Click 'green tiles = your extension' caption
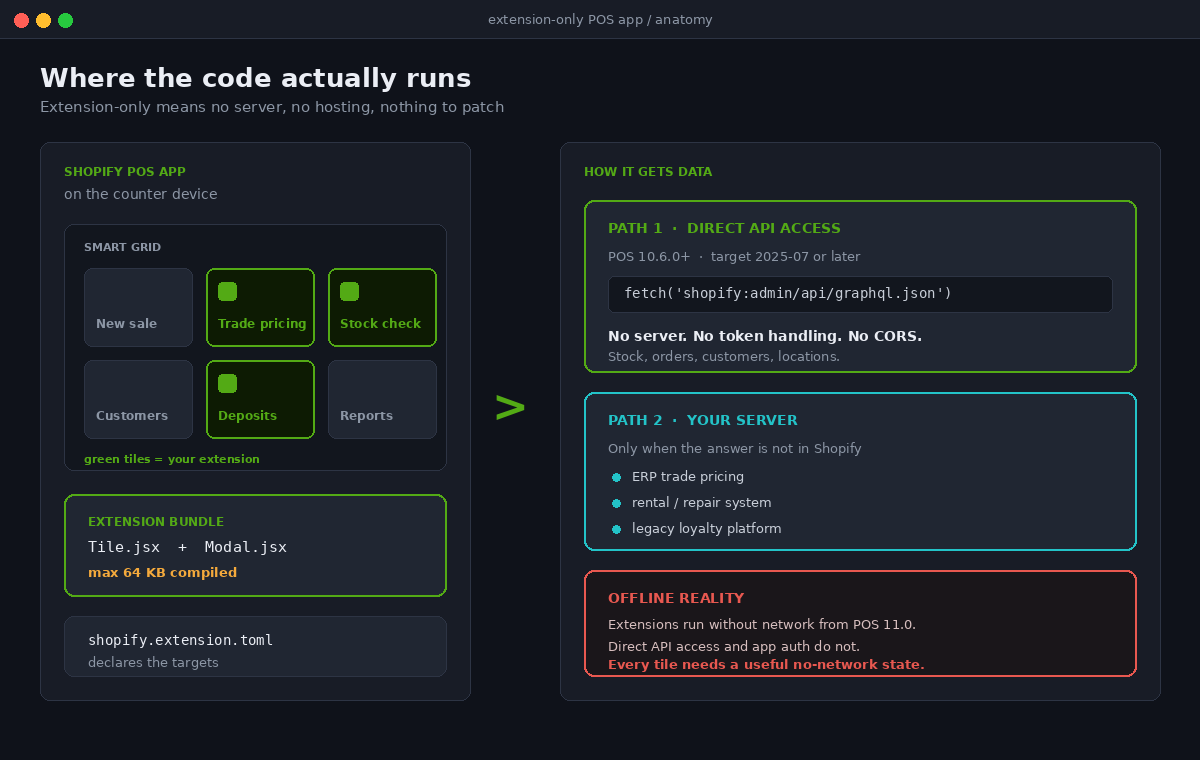1200x760 pixels. [172, 459]
